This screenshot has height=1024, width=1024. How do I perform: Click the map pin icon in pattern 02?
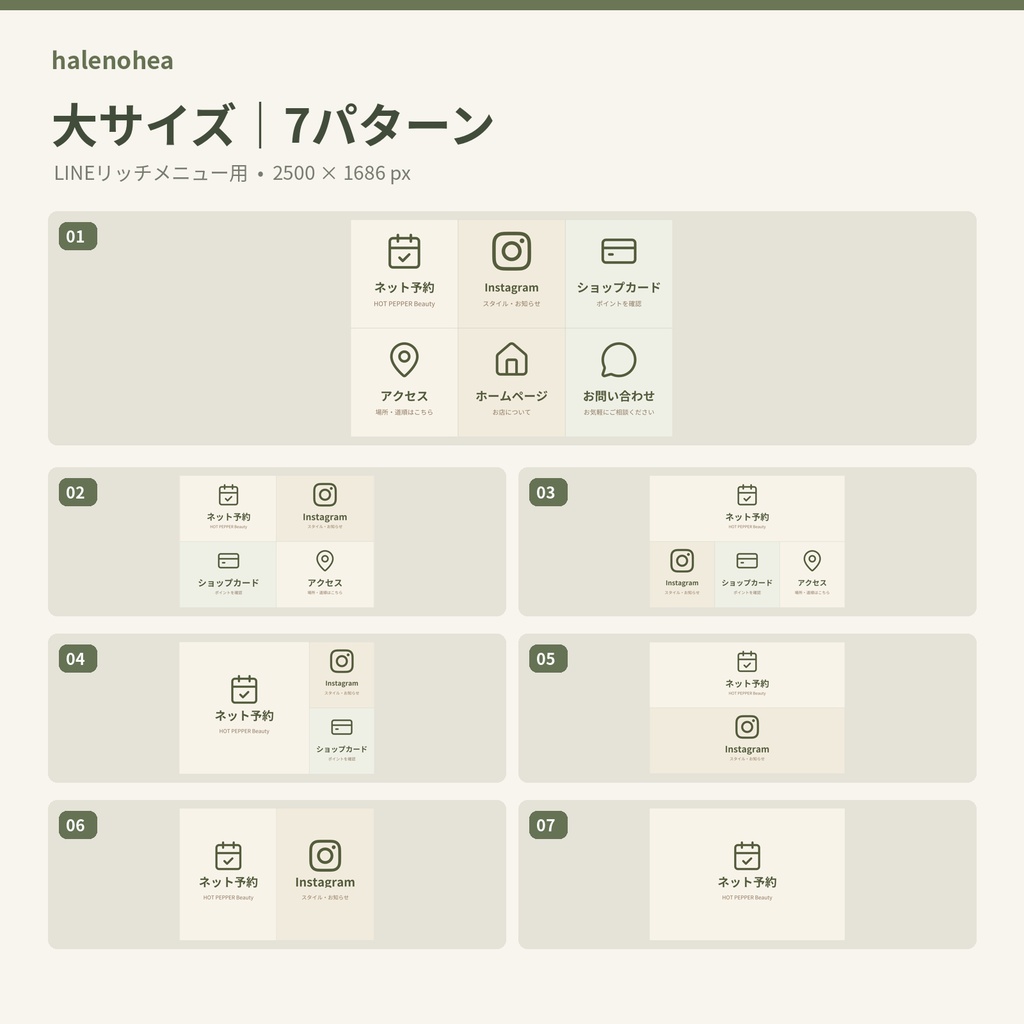click(x=325, y=560)
